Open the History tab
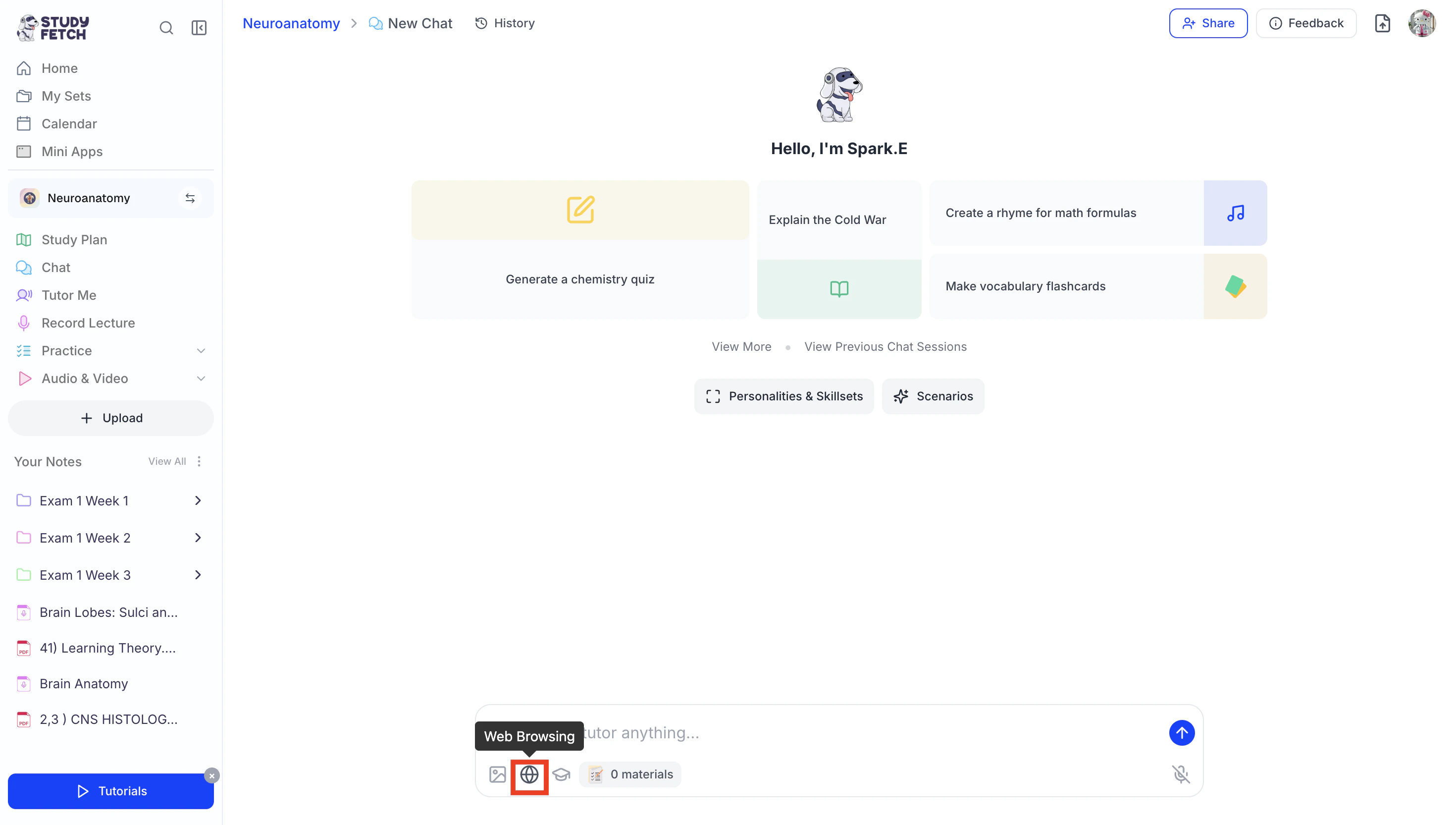This screenshot has width=1456, height=825. 505,23
